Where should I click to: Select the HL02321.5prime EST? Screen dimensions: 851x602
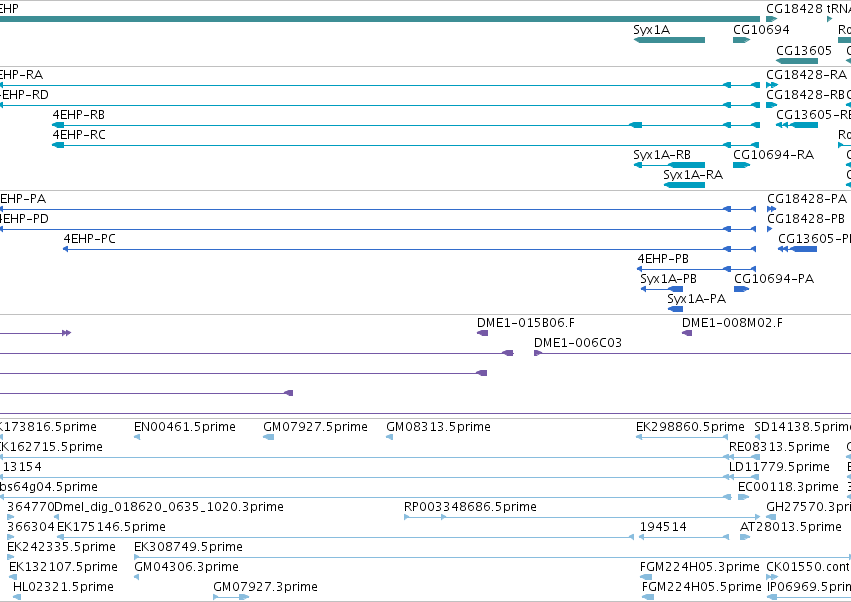(17, 598)
